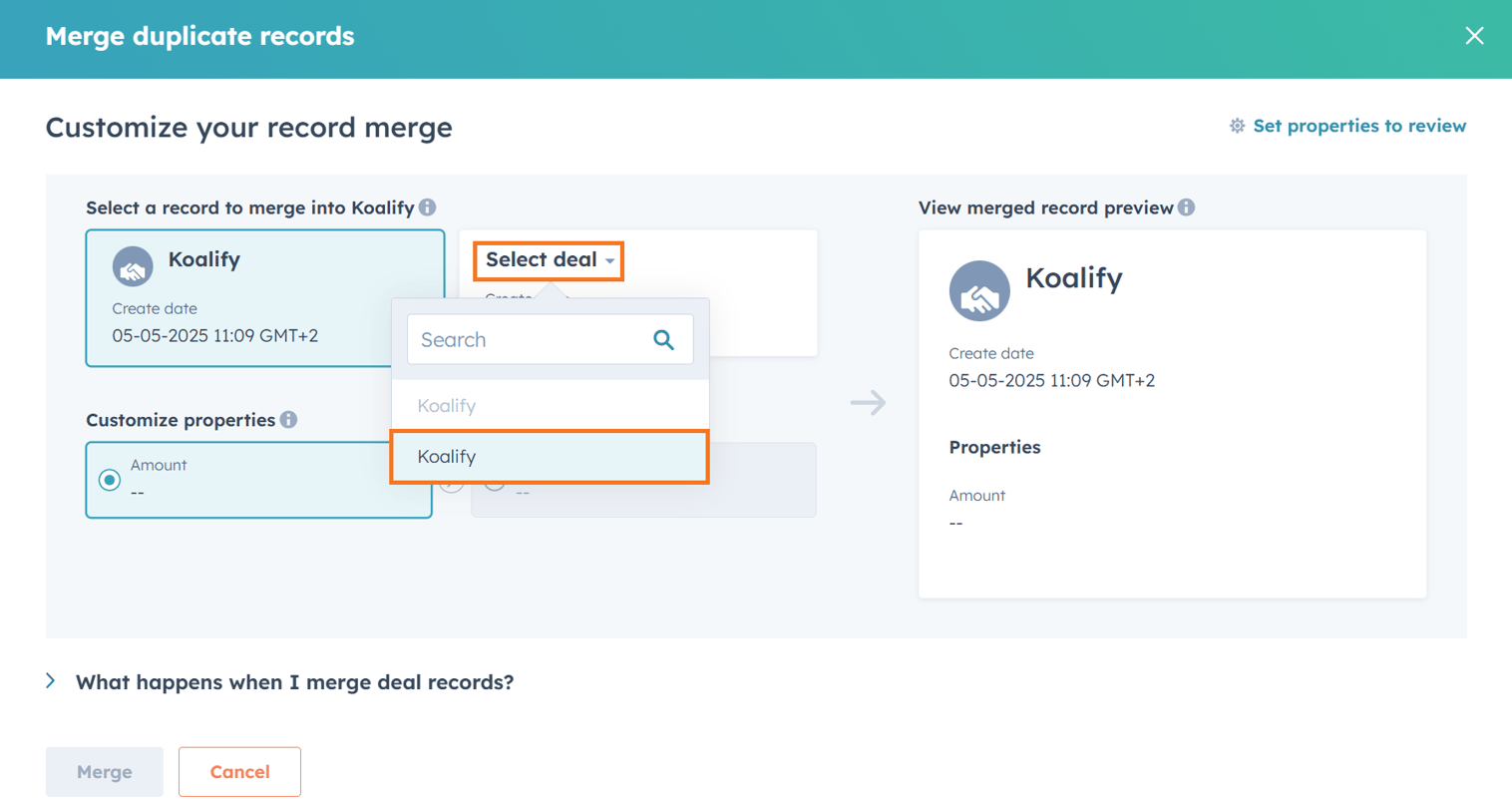Expand What happens when I merge deal records
1512x801 pixels.
click(293, 682)
